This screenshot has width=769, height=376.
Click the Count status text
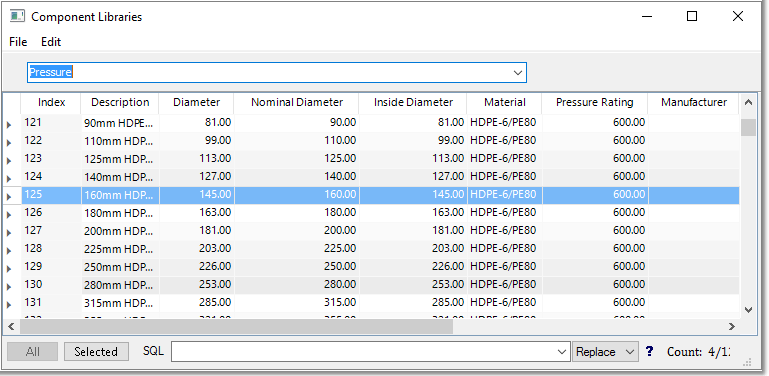pyautogui.click(x=698, y=352)
